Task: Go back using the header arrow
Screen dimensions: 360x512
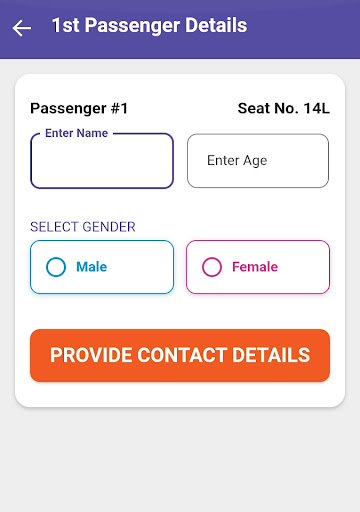Action: 22,28
